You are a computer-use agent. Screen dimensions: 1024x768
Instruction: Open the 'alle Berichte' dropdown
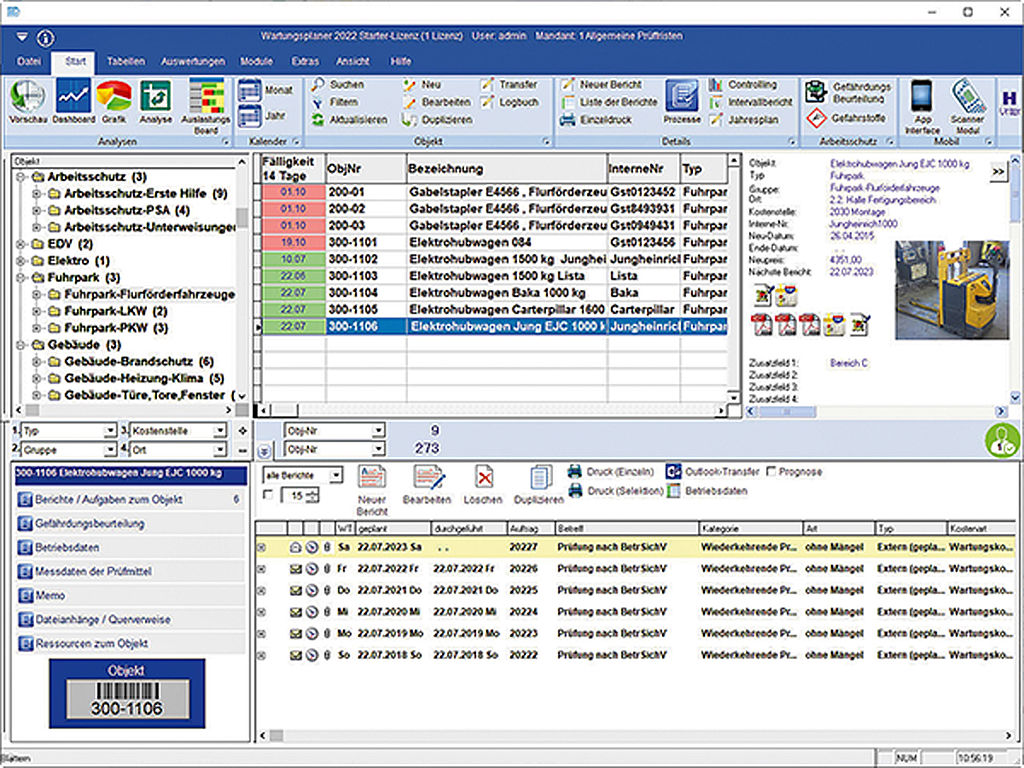(336, 475)
